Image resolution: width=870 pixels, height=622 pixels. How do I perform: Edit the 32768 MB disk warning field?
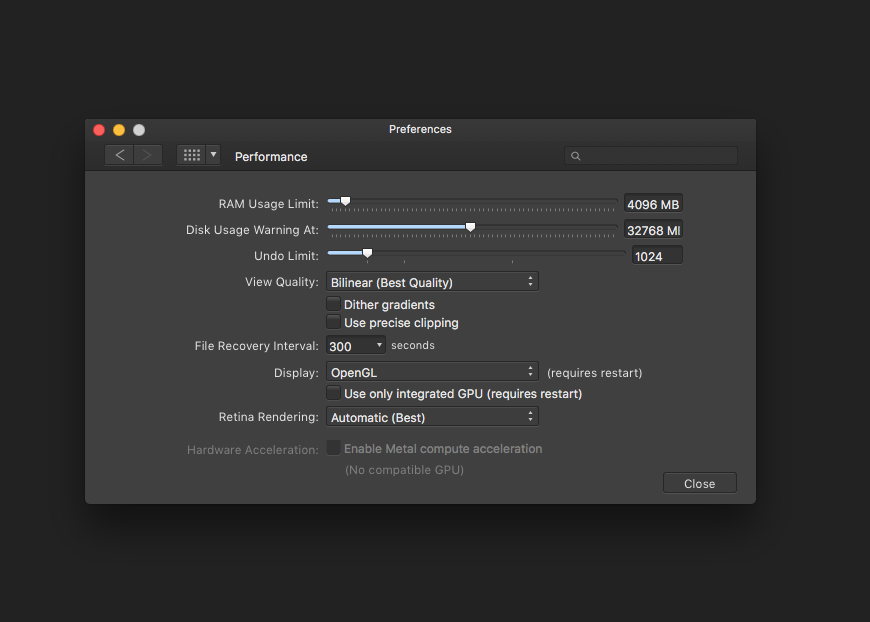(653, 230)
